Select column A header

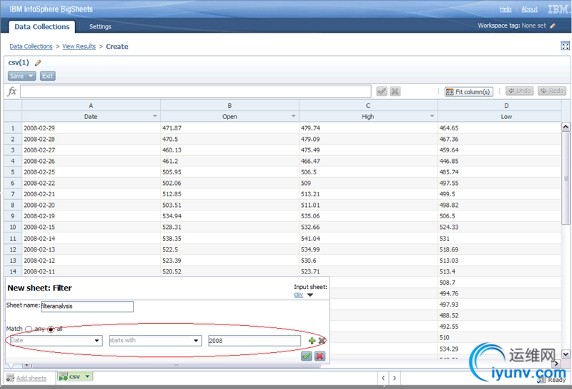pos(91,105)
